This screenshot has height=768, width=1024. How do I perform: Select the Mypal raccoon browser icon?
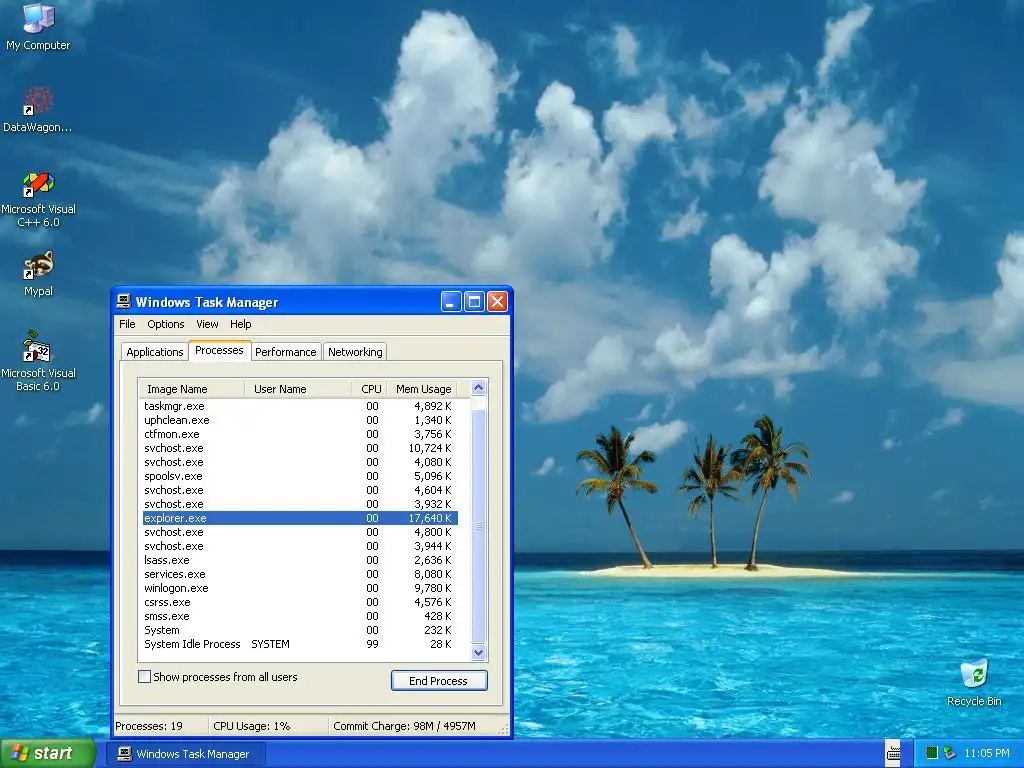pos(38,274)
